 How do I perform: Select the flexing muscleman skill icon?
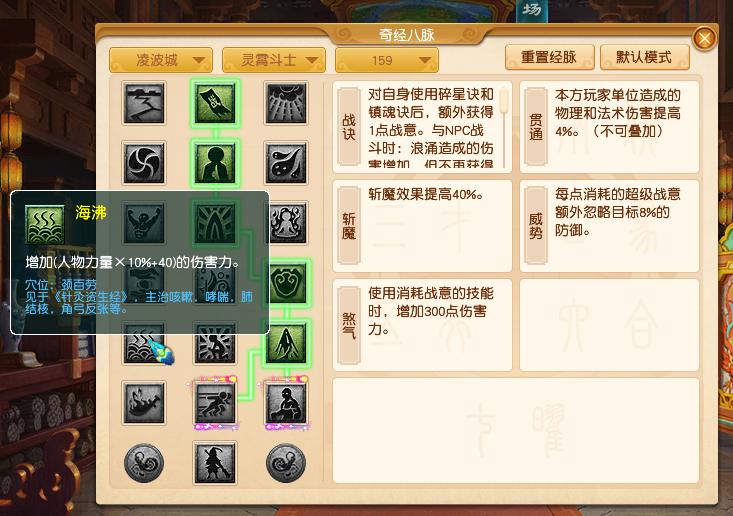(x=144, y=223)
